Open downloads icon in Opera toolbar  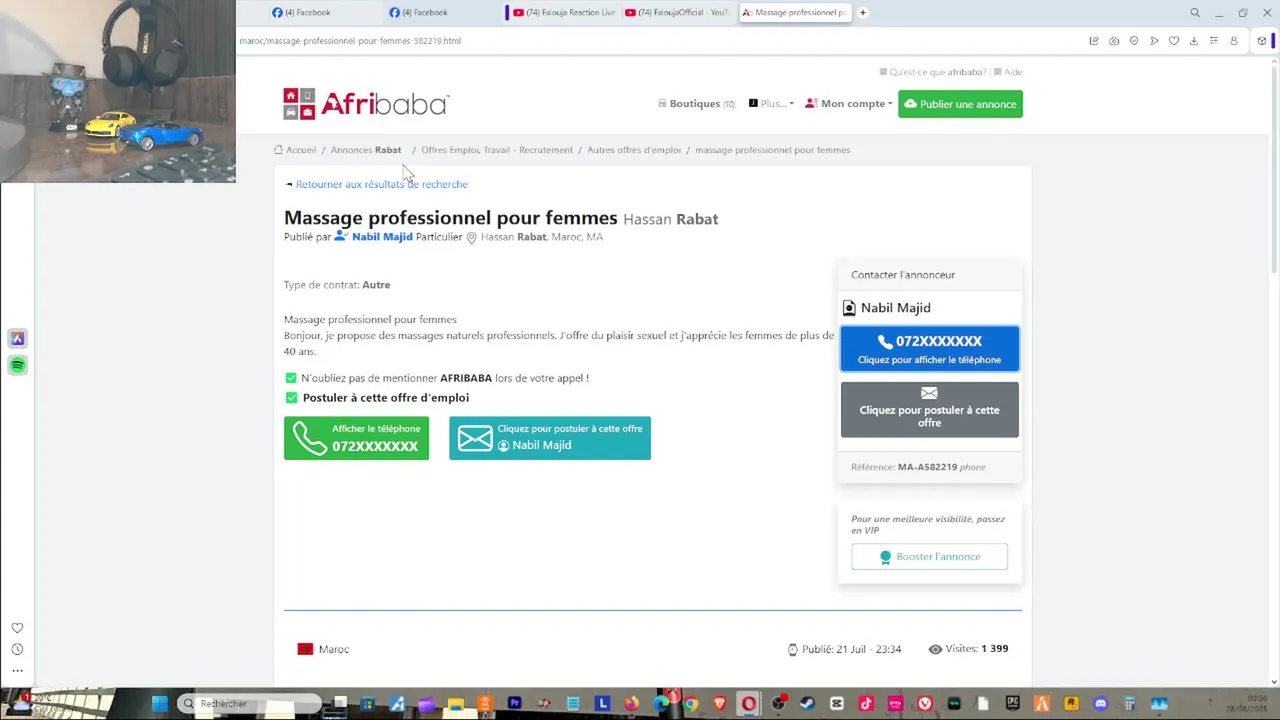tap(1194, 41)
